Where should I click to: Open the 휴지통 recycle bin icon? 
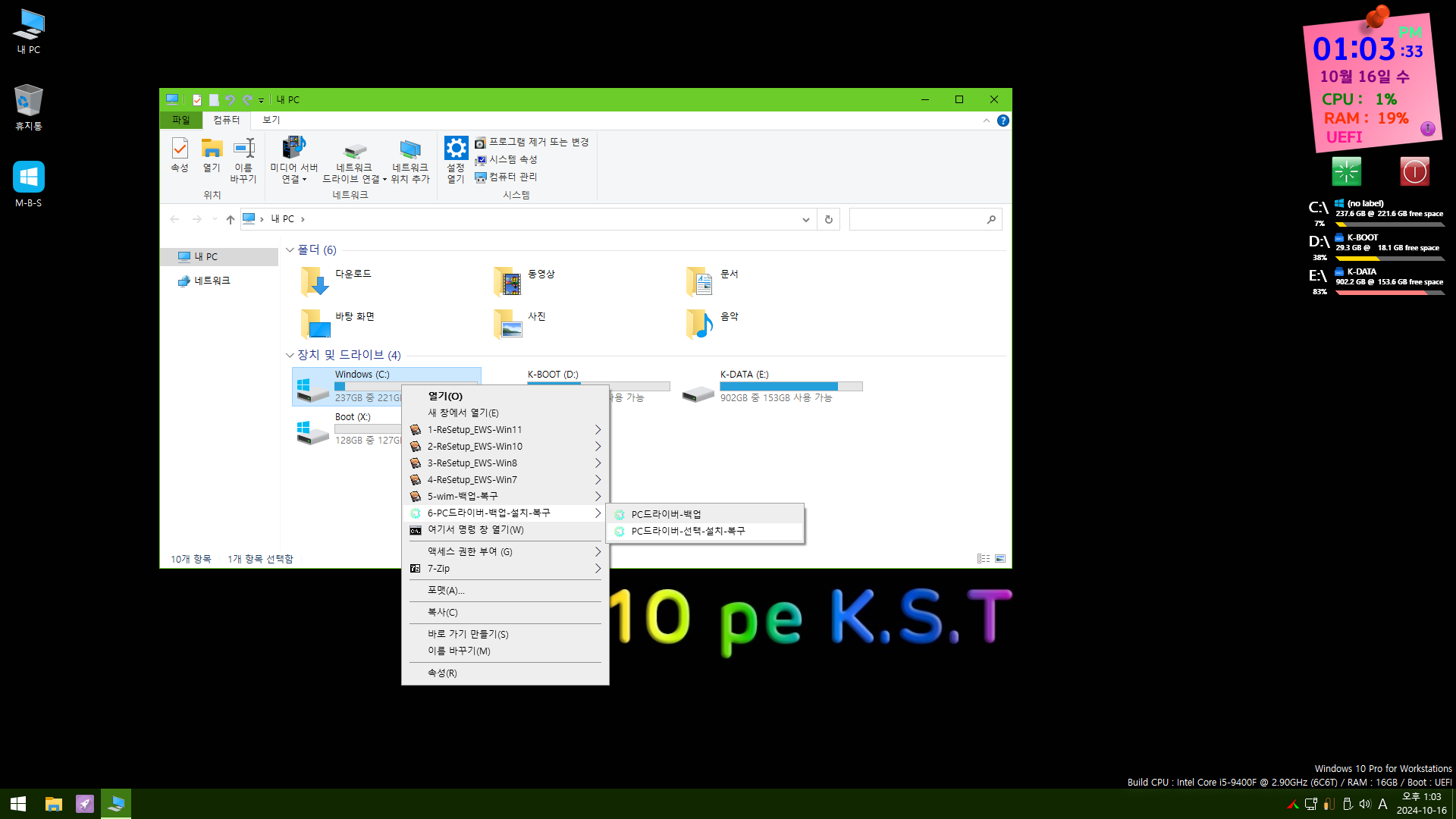(29, 108)
